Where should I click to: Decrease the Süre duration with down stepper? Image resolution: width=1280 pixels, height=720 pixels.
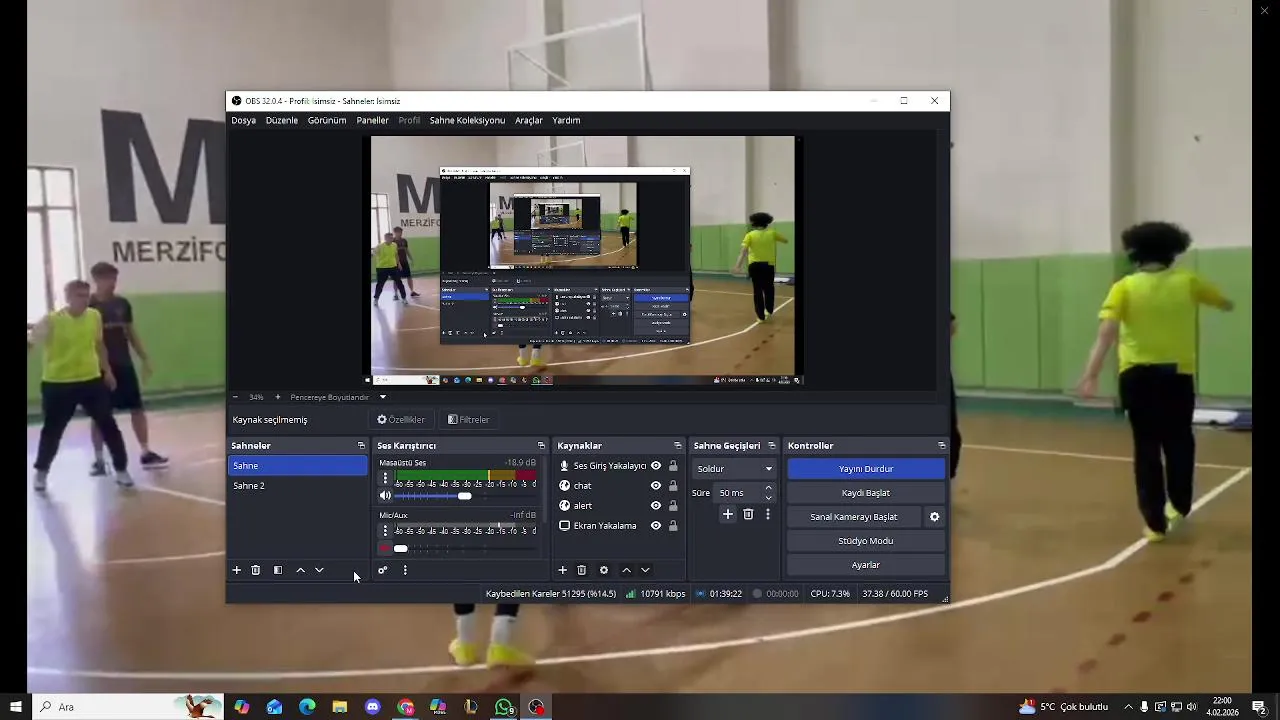coord(768,497)
